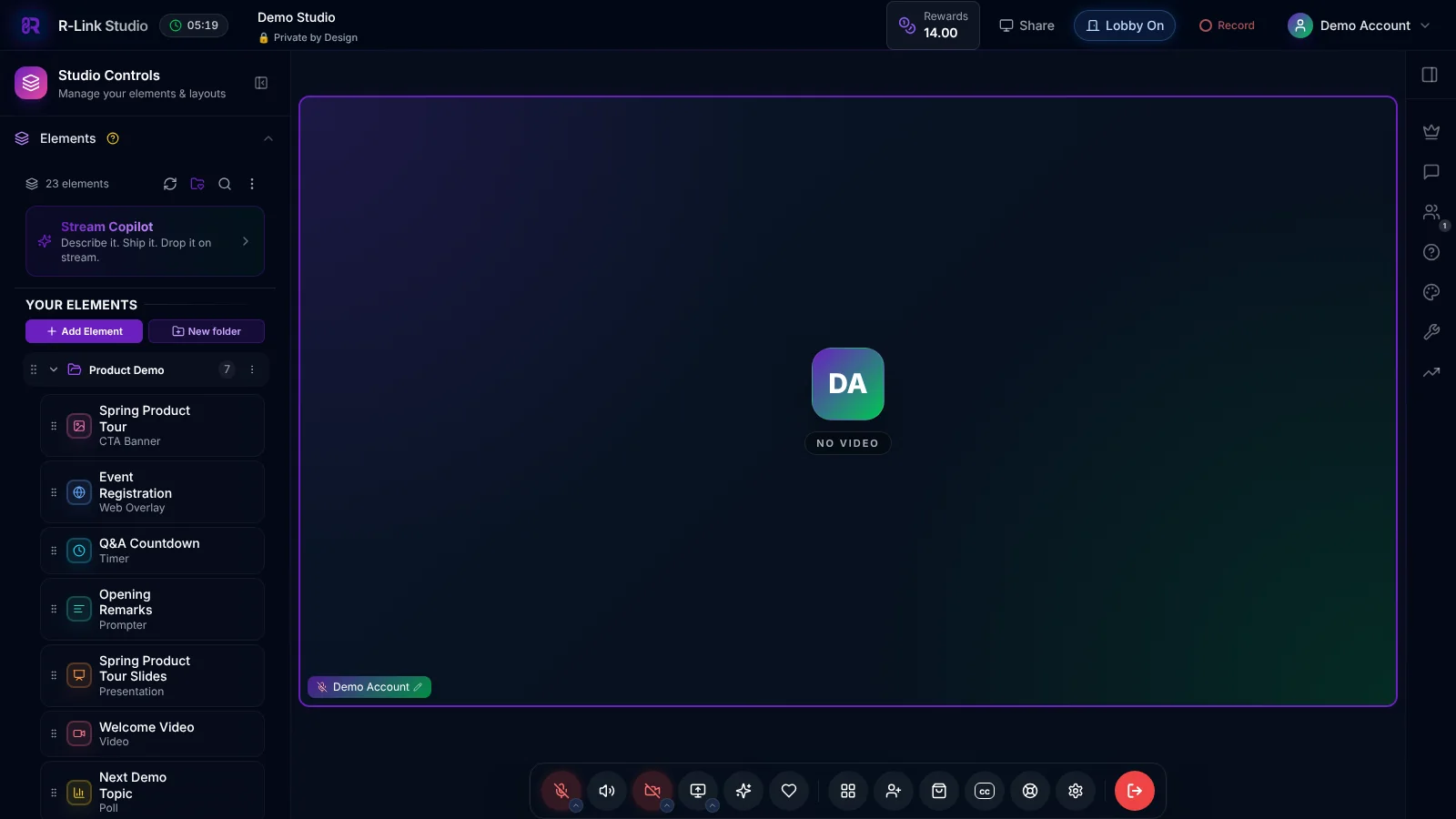The image size is (1456, 819).
Task: Open the Stream Copilot card
Action: click(145, 241)
